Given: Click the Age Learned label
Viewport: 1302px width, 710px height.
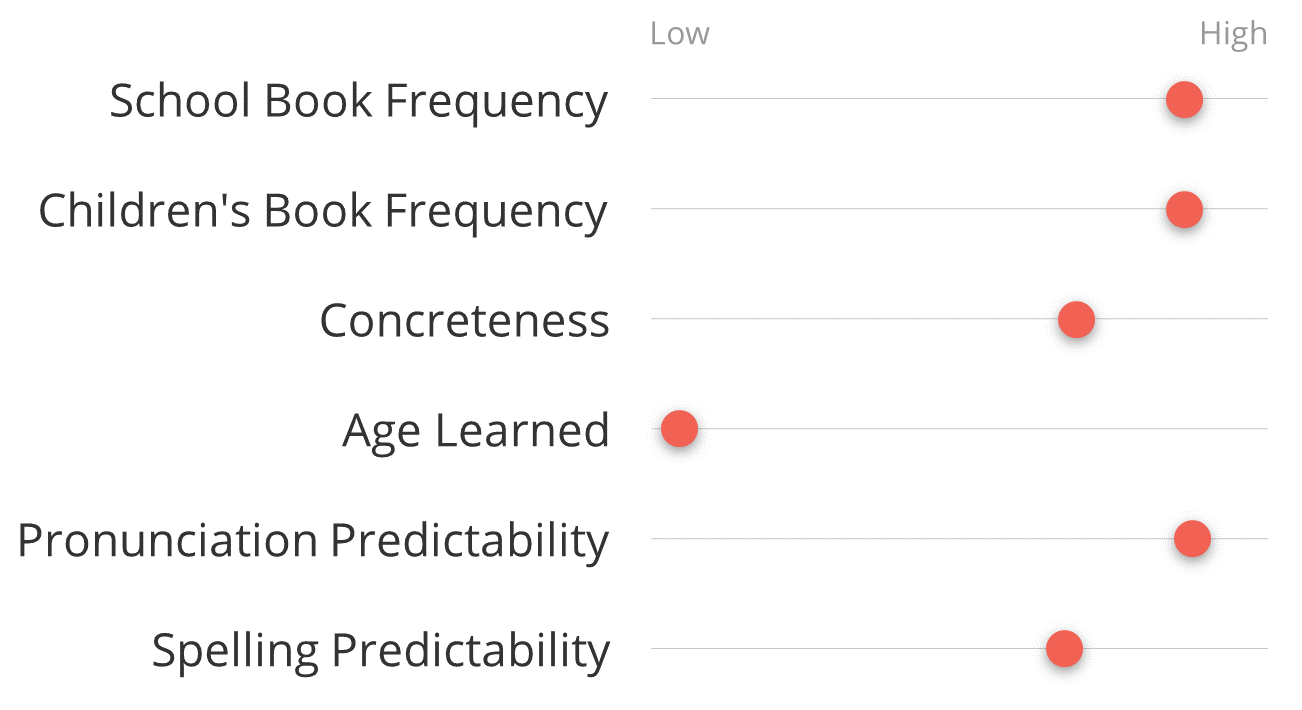Looking at the screenshot, I should (x=476, y=432).
